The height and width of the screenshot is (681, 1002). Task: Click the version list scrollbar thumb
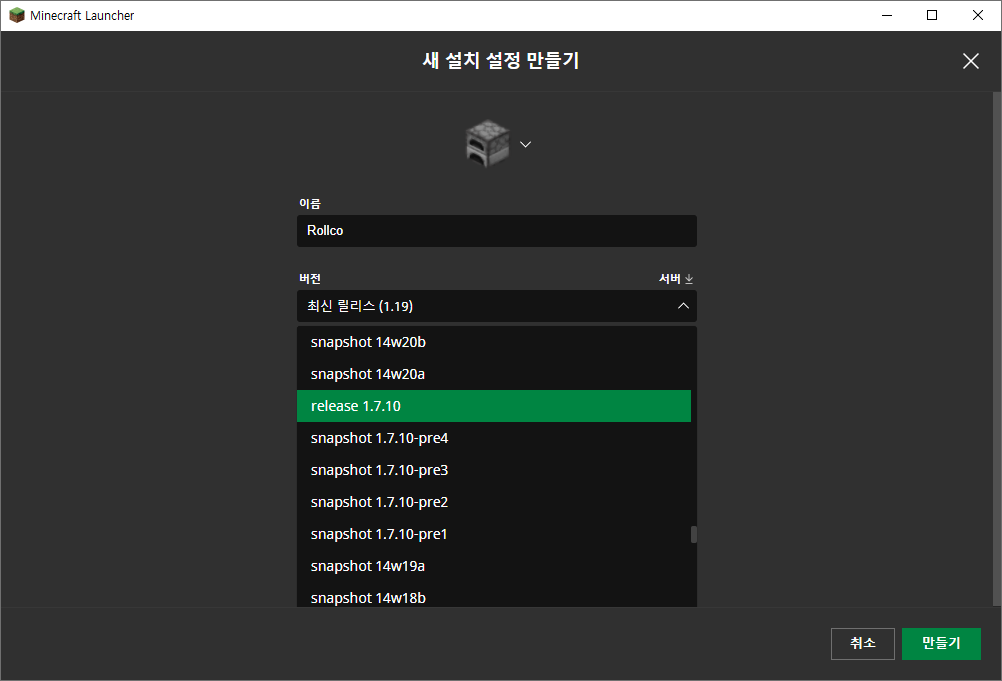[x=693, y=534]
